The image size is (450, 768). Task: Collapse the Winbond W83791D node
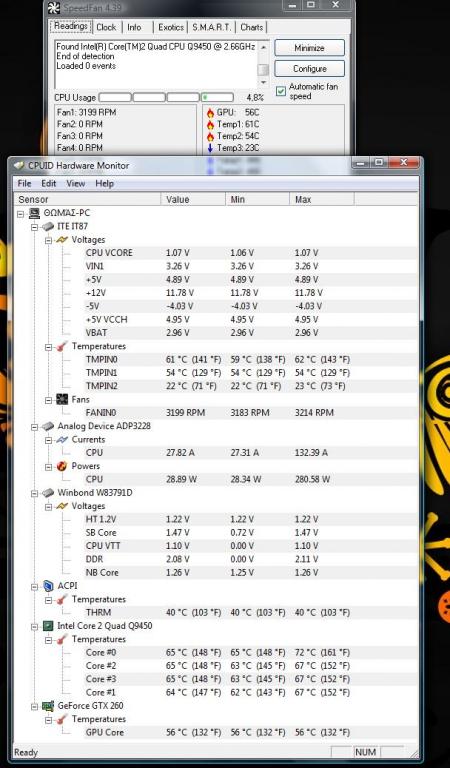tap(34, 493)
